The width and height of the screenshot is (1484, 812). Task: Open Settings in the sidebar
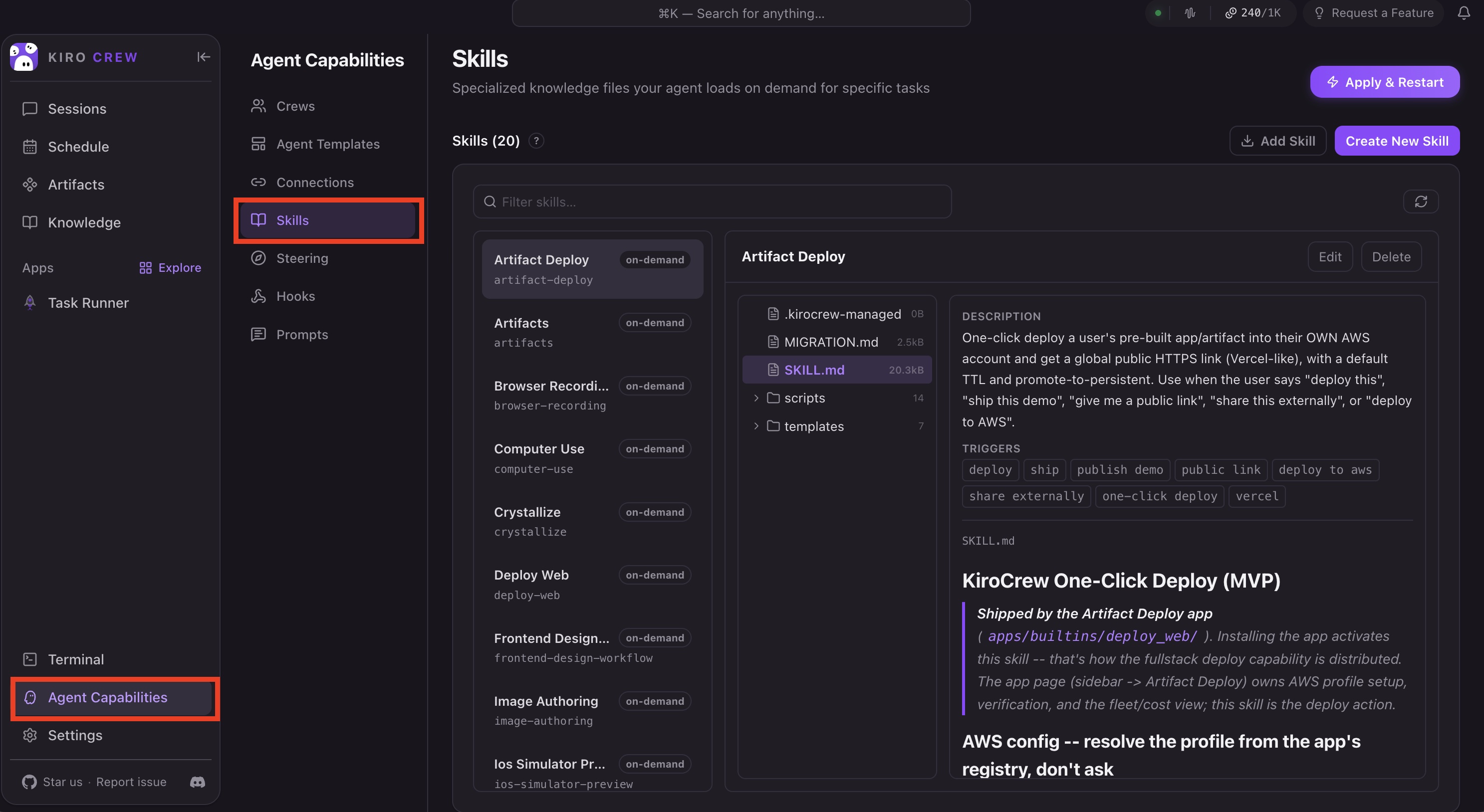pos(111,735)
